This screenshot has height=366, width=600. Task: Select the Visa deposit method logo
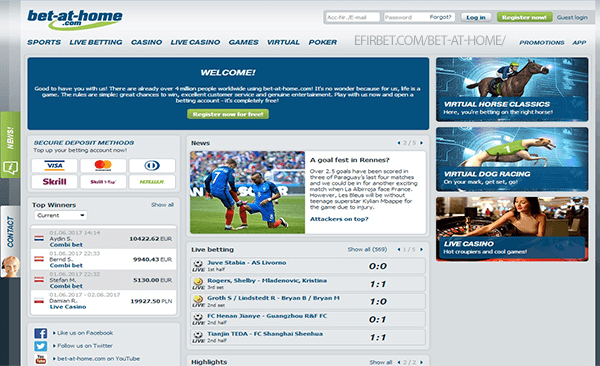click(x=54, y=165)
